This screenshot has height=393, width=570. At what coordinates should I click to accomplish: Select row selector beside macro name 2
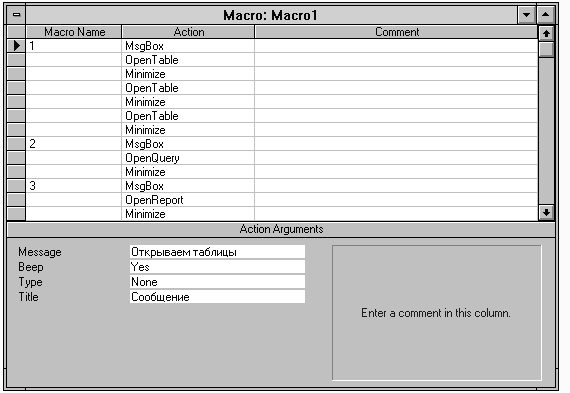[16, 144]
